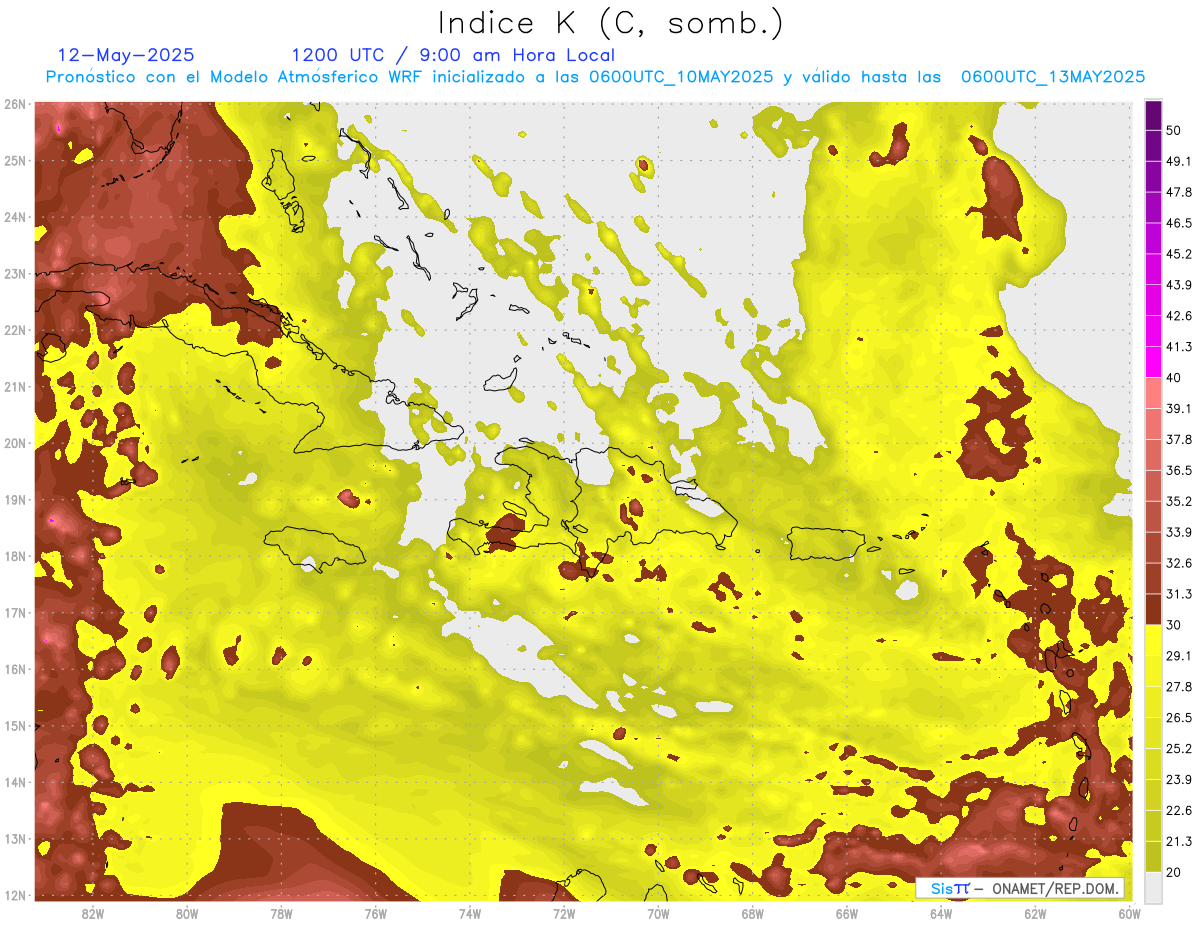The height and width of the screenshot is (927, 1200).
Task: Click the "16N" latitude label
Action: pyautogui.click(x=14, y=669)
